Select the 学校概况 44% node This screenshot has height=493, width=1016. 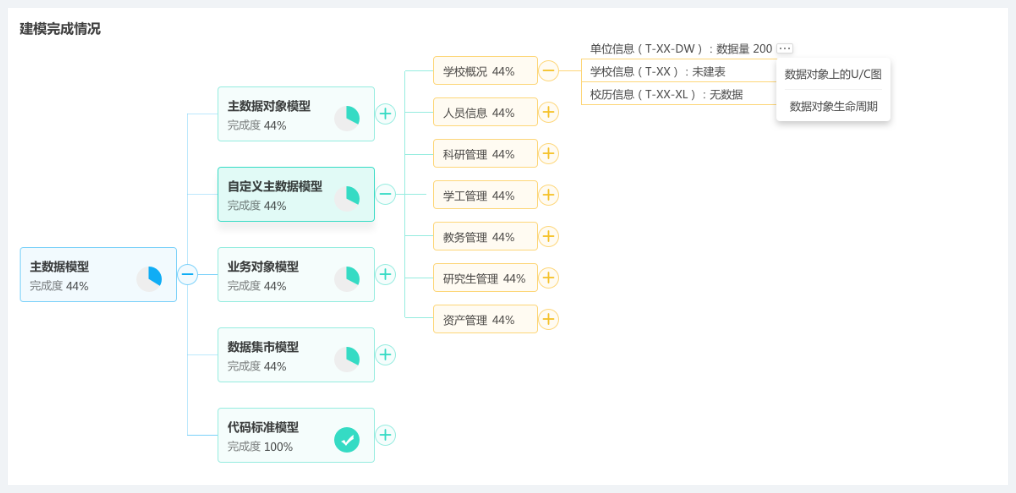click(x=485, y=71)
